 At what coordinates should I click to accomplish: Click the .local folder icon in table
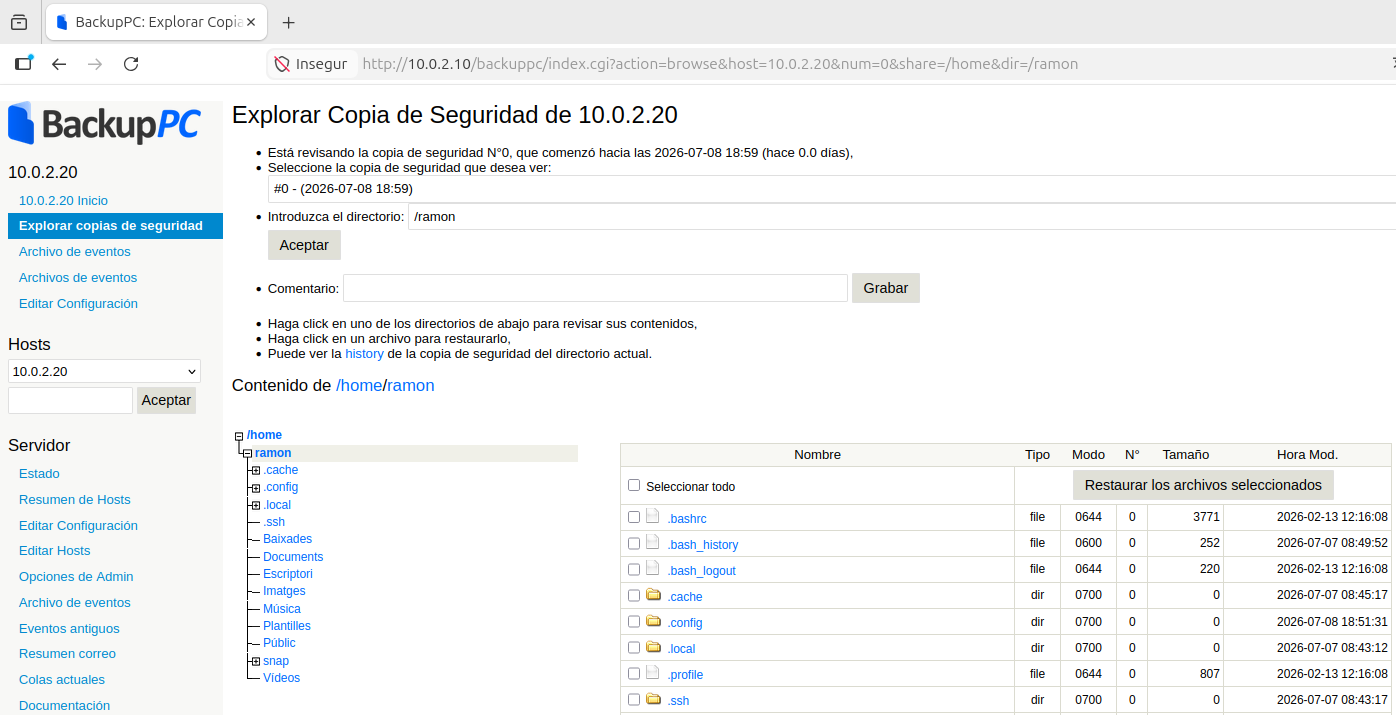coord(653,647)
